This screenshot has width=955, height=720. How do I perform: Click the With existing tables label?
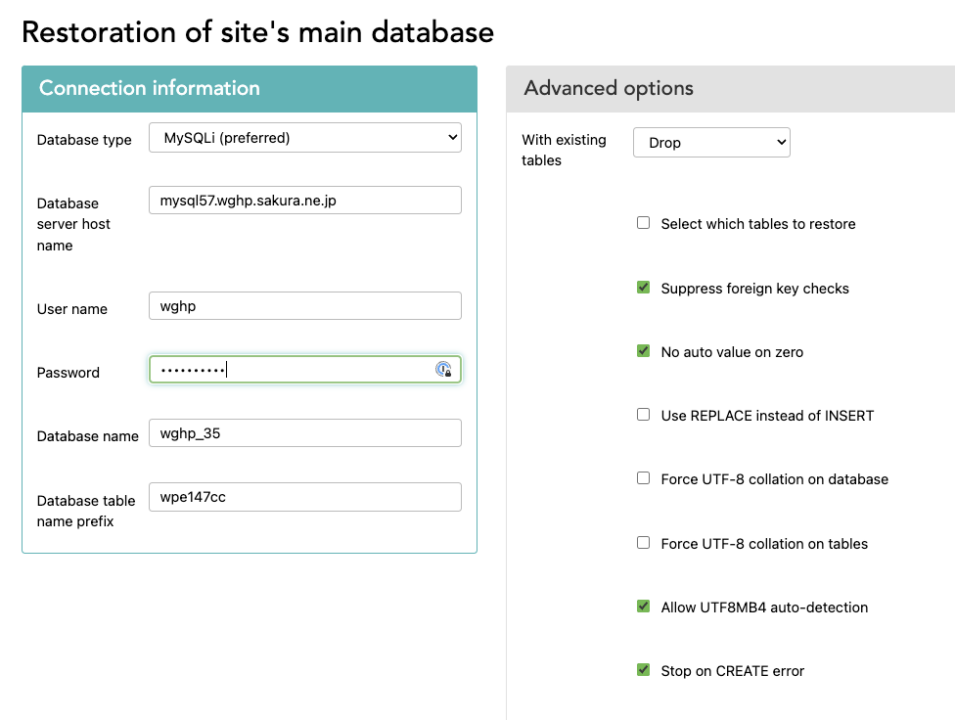click(x=564, y=150)
